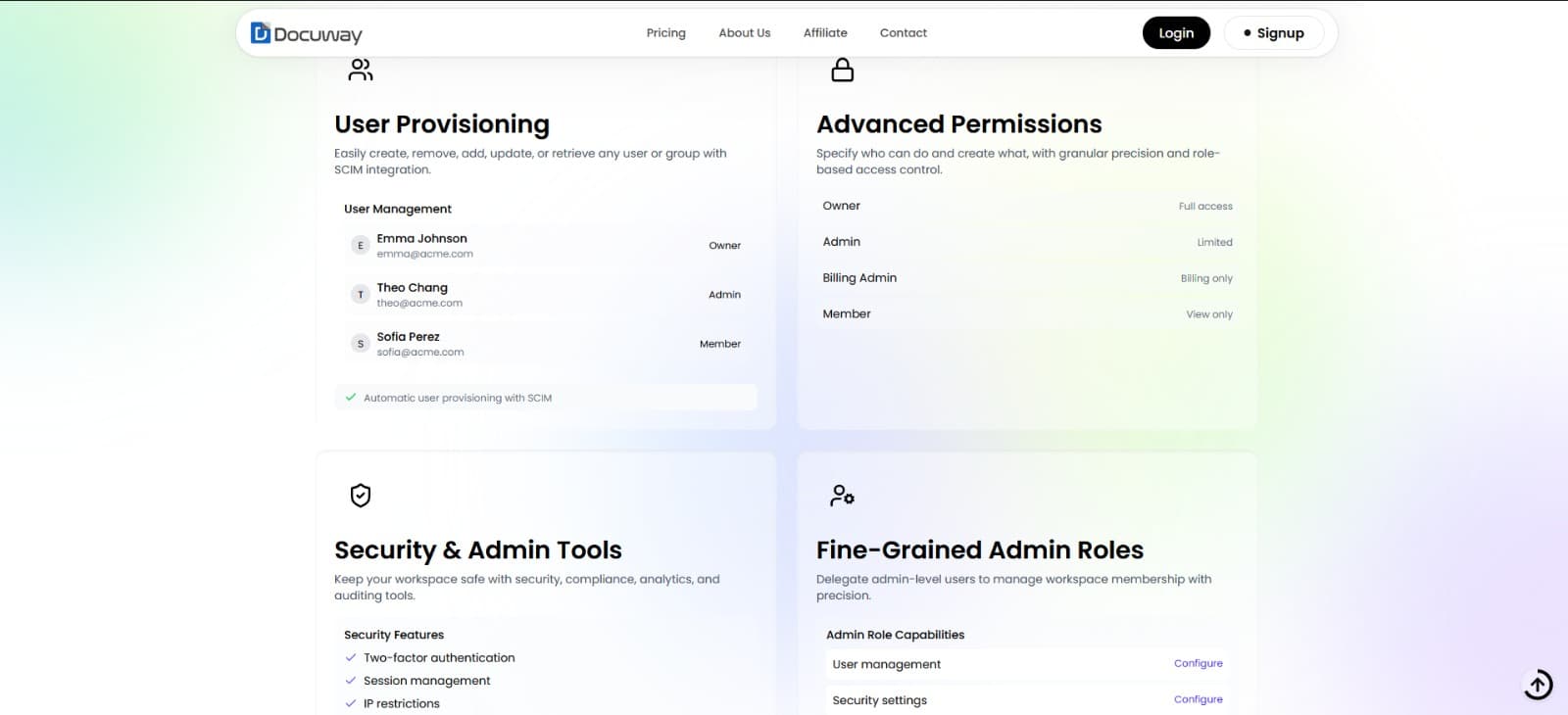This screenshot has height=715, width=1568.
Task: Open the Affiliate navigation link
Action: [x=825, y=33]
